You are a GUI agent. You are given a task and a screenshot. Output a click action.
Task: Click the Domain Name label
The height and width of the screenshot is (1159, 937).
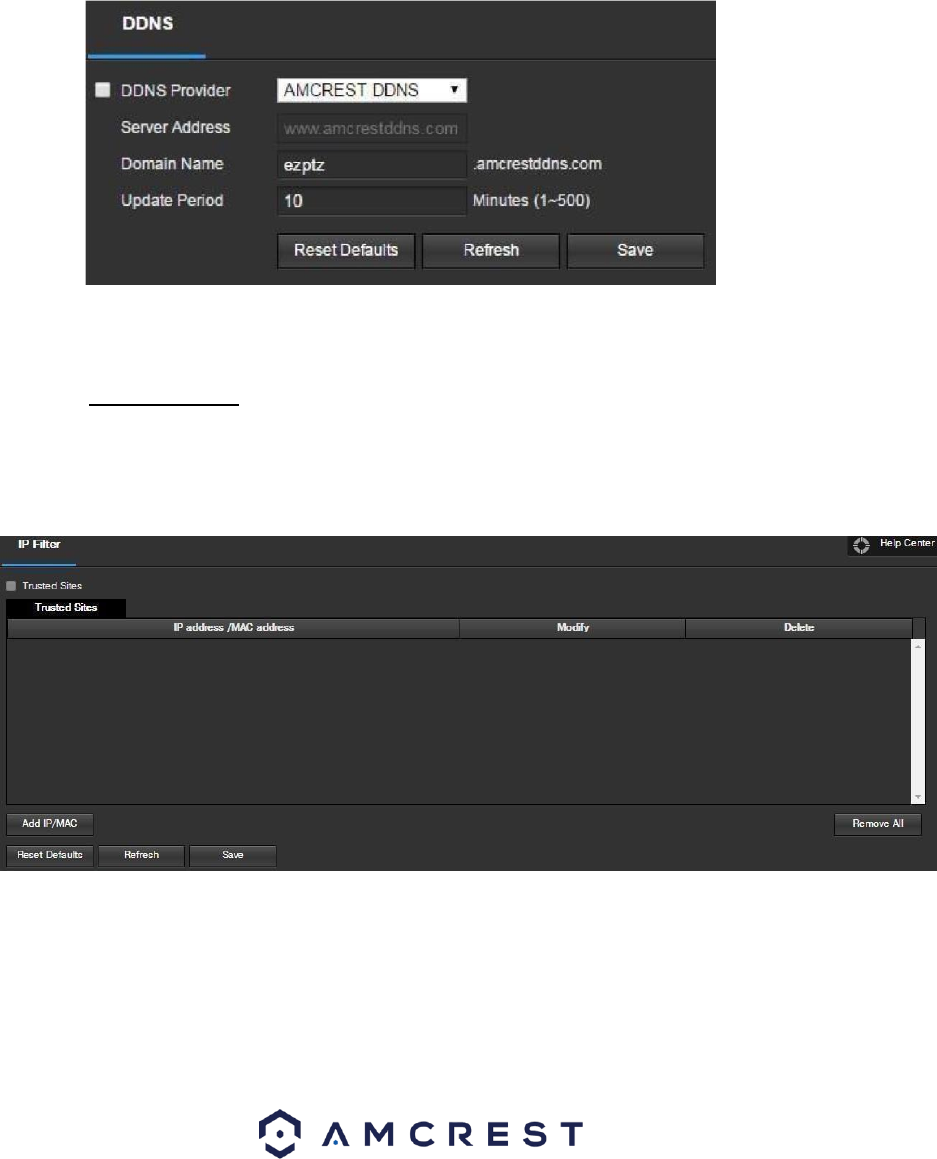pos(172,164)
